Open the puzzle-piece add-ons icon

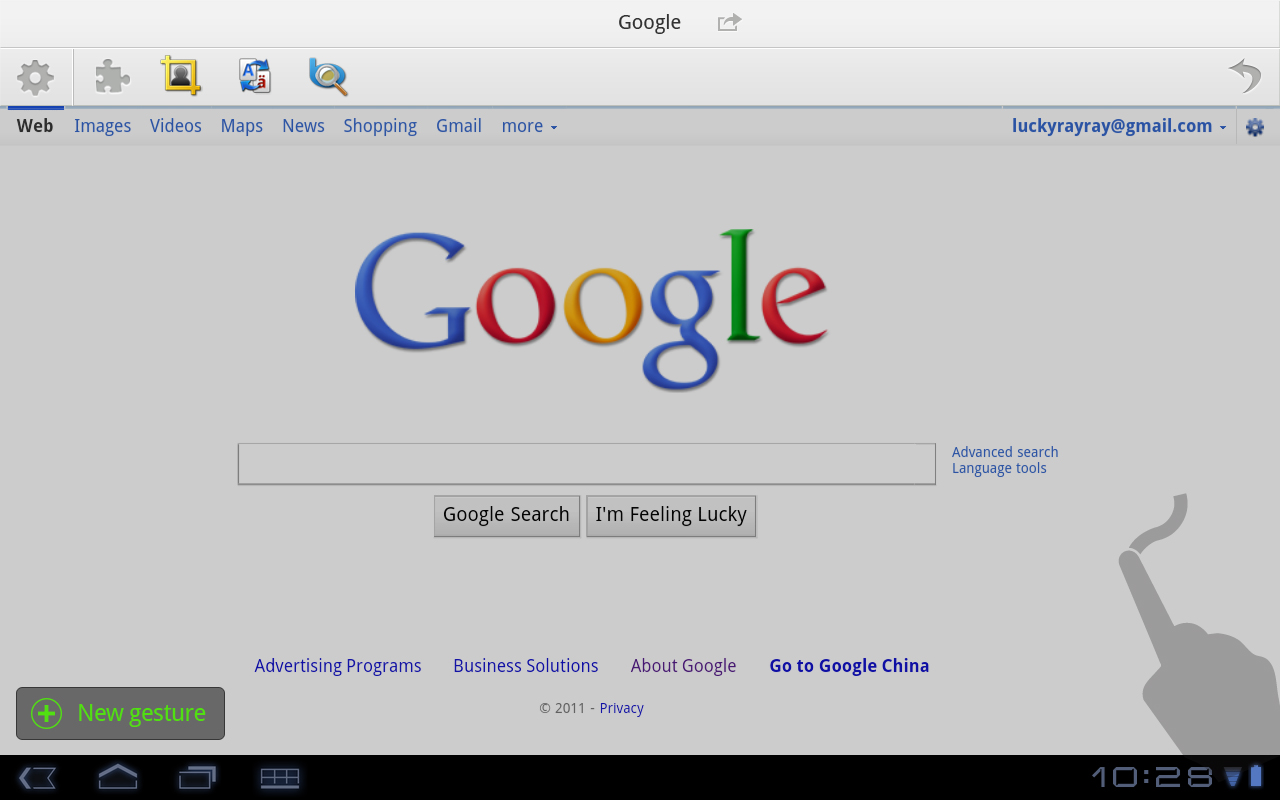tap(112, 76)
